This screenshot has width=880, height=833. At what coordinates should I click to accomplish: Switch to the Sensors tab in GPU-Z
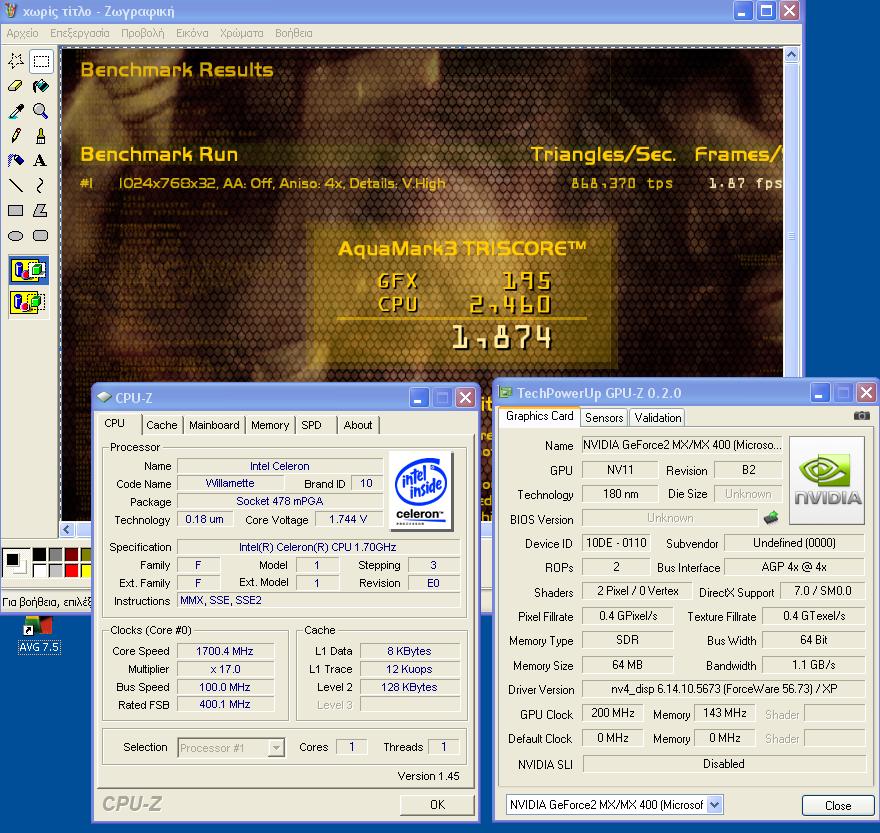coord(604,418)
